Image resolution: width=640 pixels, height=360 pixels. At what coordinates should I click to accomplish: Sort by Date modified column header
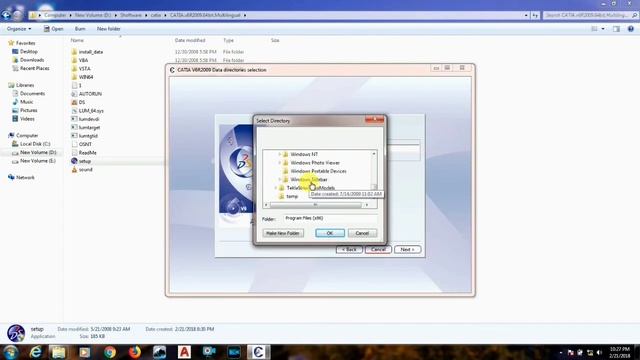(190, 40)
